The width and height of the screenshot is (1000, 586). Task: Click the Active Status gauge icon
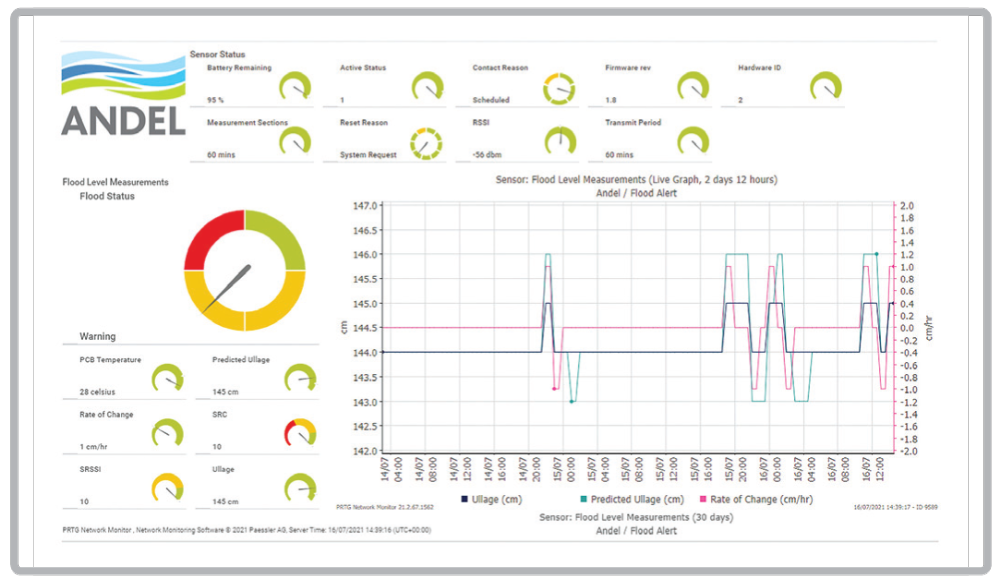427,87
